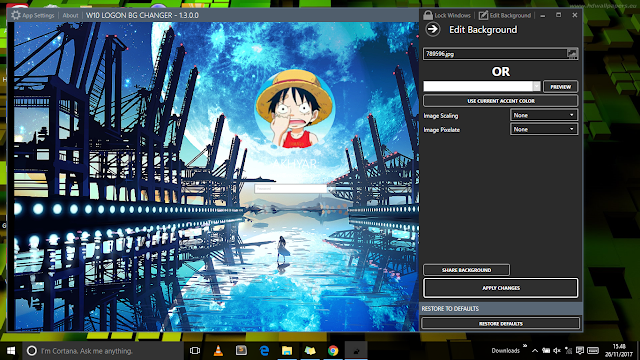Image resolution: width=640 pixels, height=360 pixels.
Task: Open App Settings gear icon
Action: tap(16, 16)
